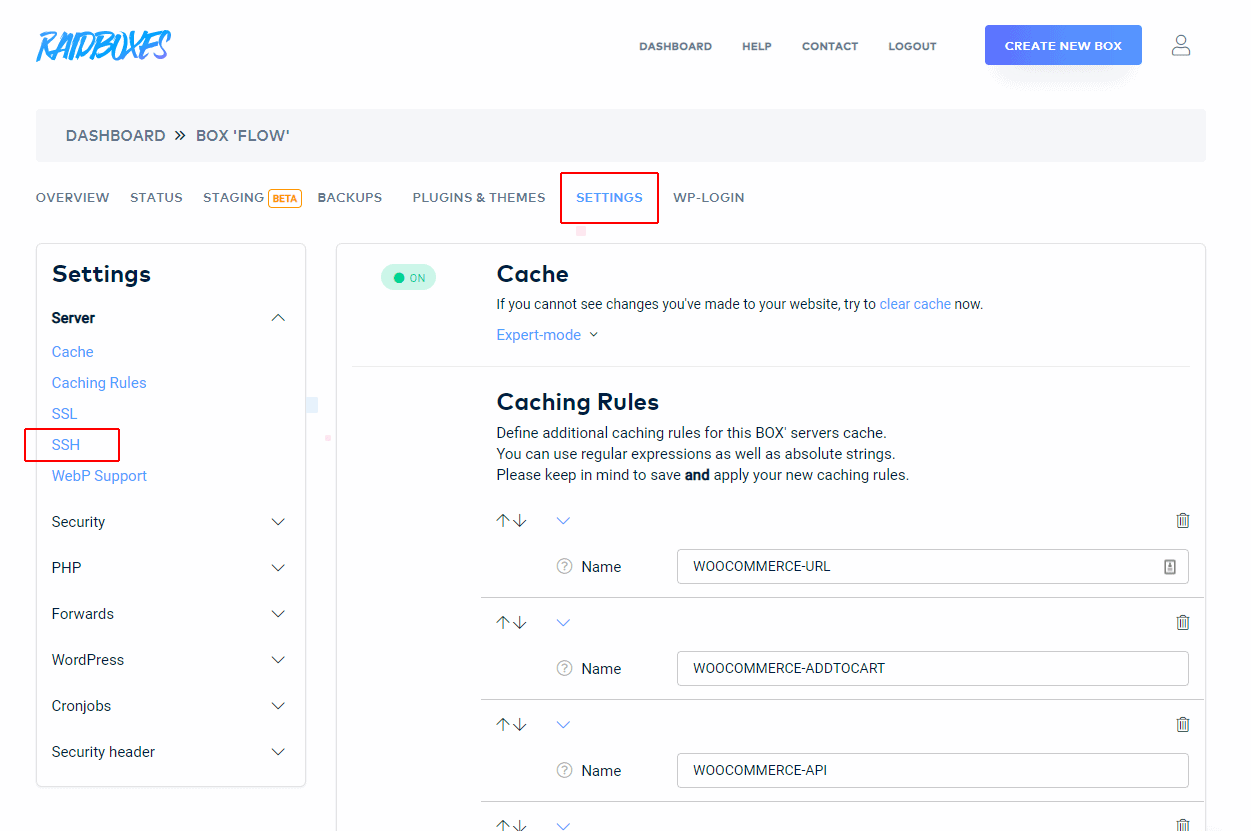Delete the WOOCOMMERCE-ADDTOCART rule via trash icon
1251x831 pixels.
1183,622
